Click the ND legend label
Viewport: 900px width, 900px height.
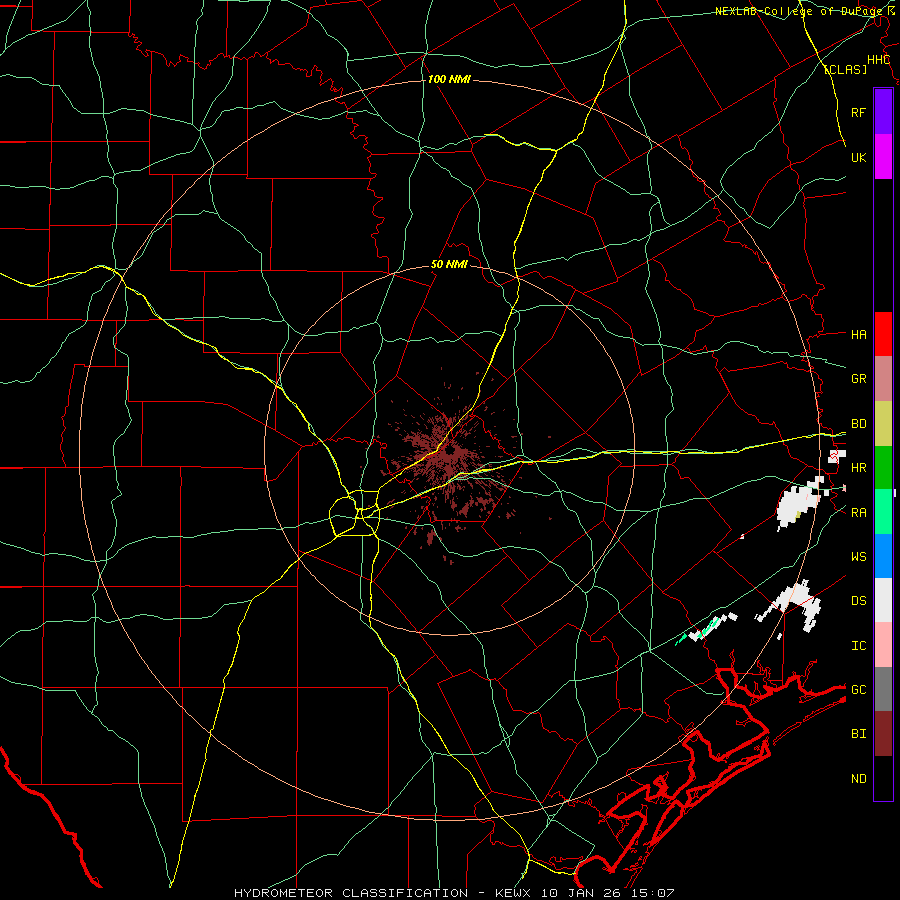click(859, 778)
